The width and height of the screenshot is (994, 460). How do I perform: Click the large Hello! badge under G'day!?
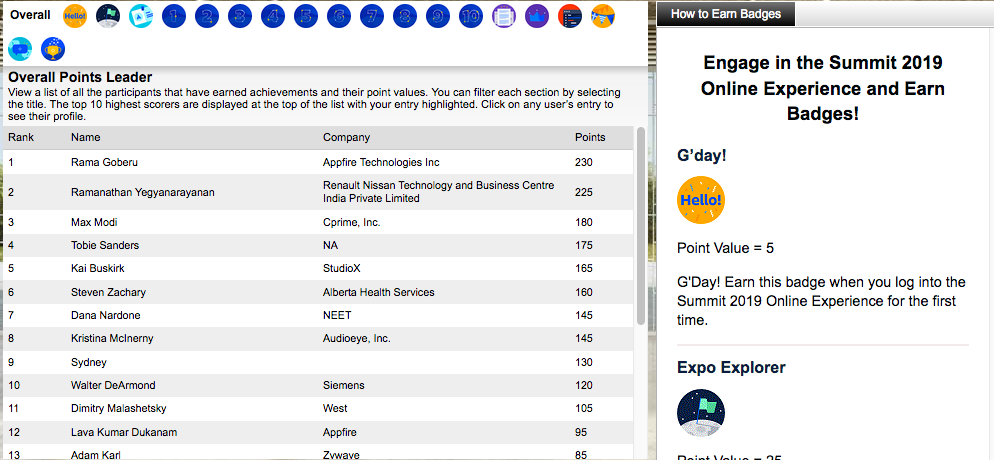[x=700, y=200]
